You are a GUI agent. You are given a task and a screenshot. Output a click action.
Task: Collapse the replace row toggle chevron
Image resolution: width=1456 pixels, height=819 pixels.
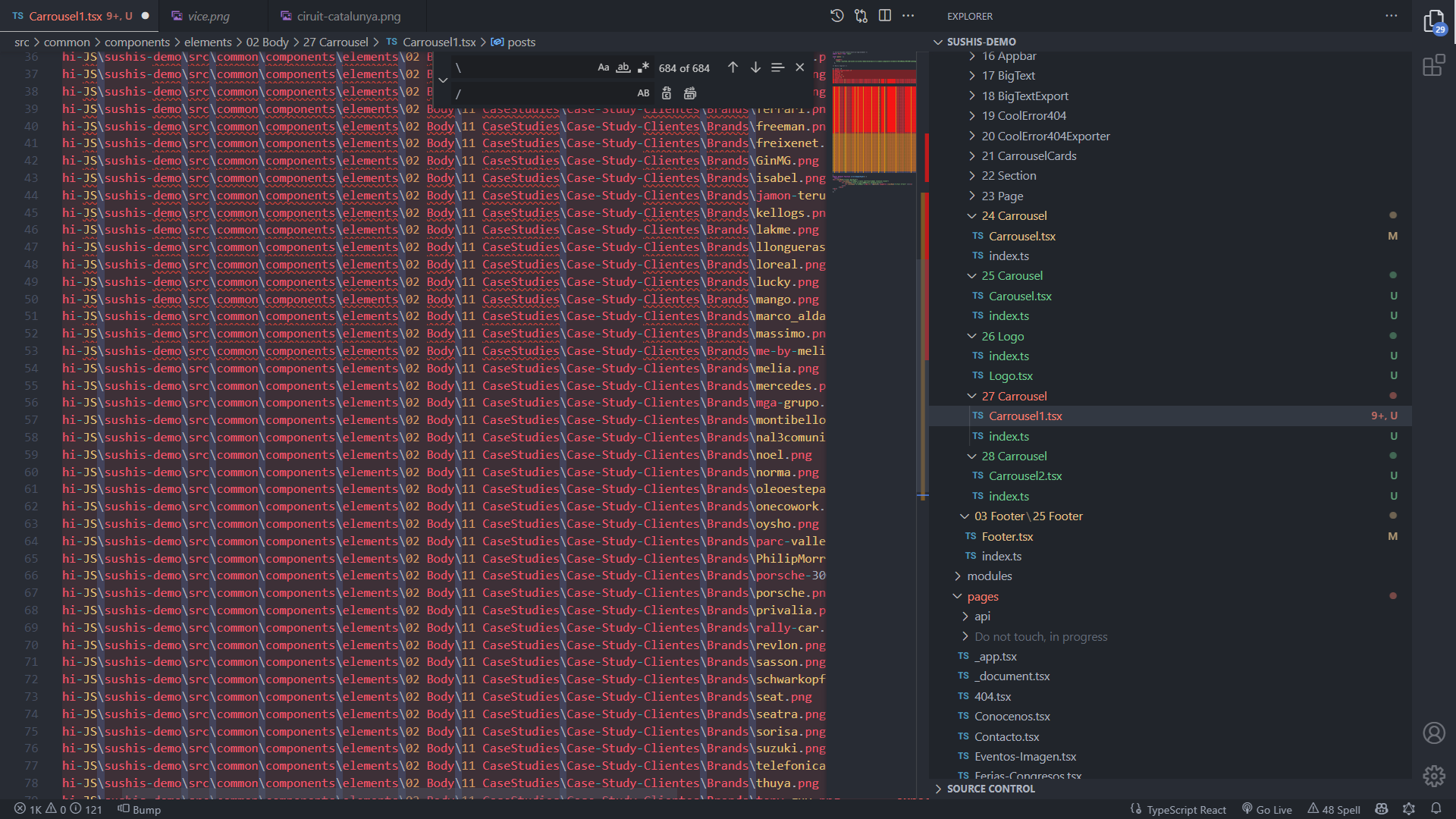tap(443, 80)
